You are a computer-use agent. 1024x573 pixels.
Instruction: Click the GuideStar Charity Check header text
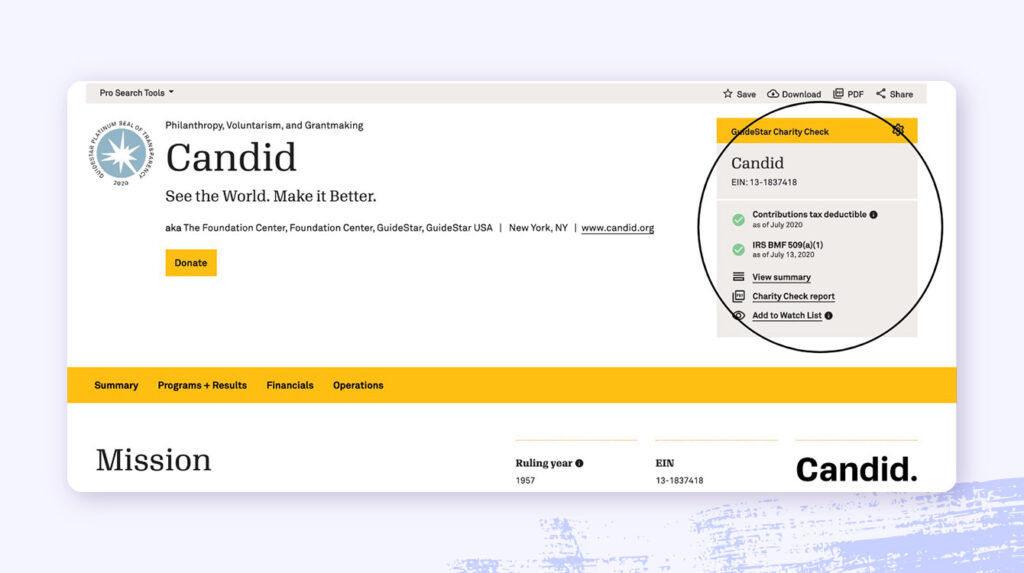pos(780,131)
